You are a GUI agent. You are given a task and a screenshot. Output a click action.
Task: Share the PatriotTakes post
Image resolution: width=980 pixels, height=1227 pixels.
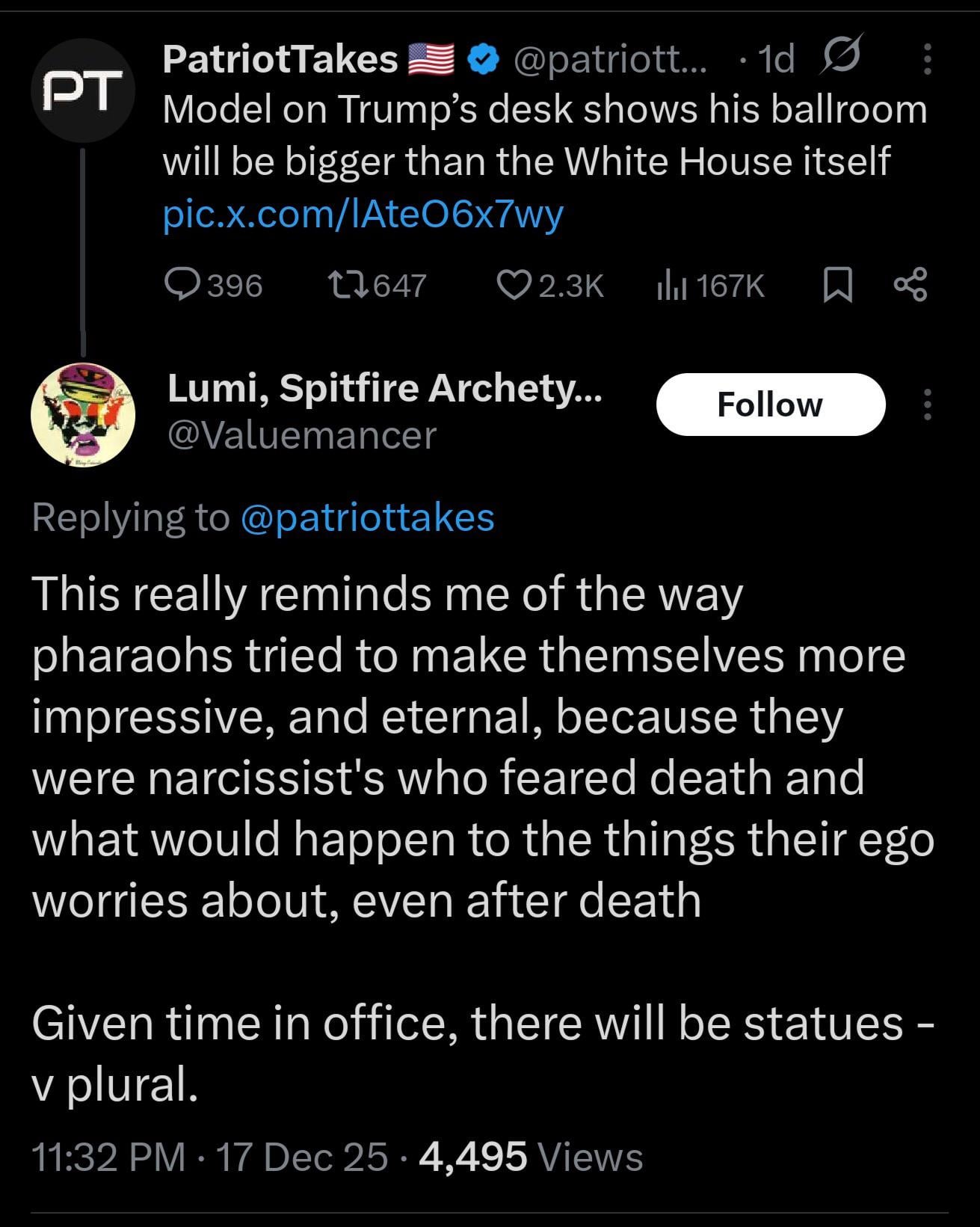tap(910, 286)
